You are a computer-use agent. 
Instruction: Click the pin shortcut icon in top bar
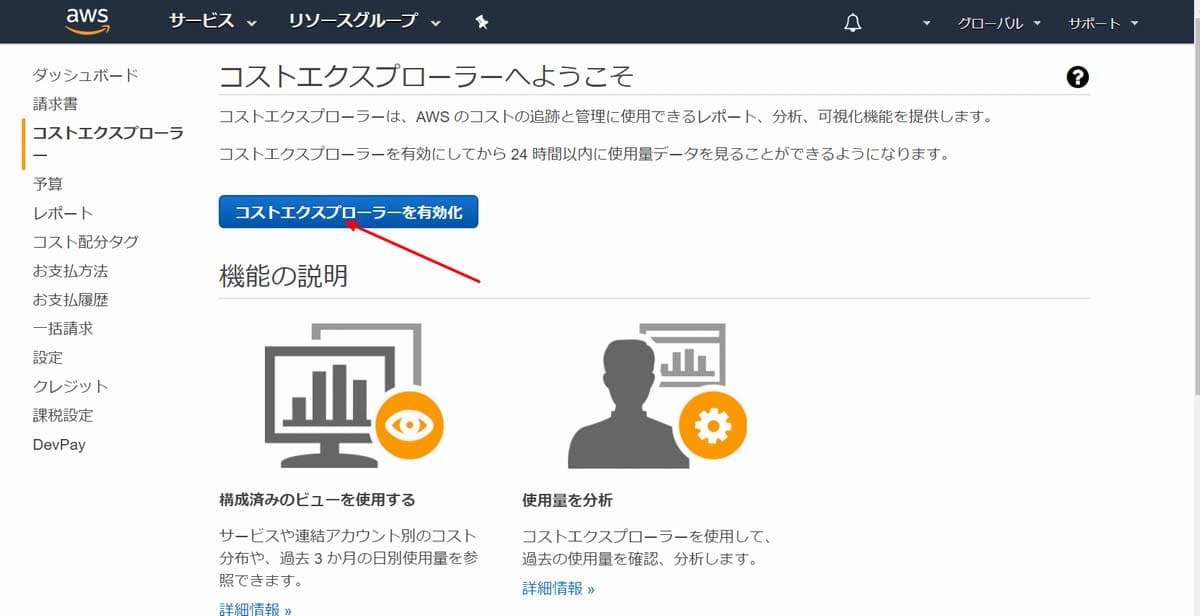tap(481, 20)
